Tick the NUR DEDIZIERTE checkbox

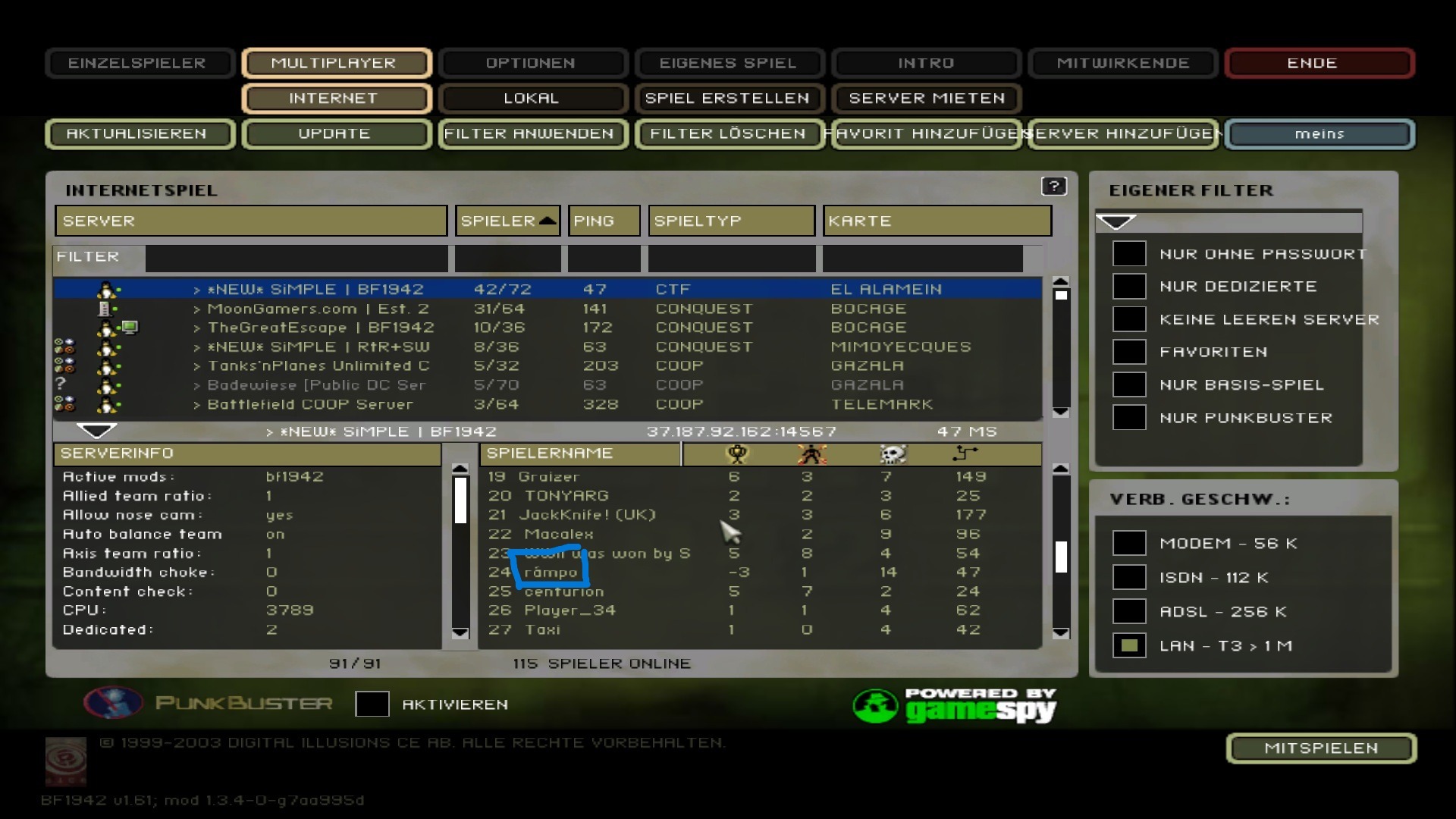[x=1129, y=287]
